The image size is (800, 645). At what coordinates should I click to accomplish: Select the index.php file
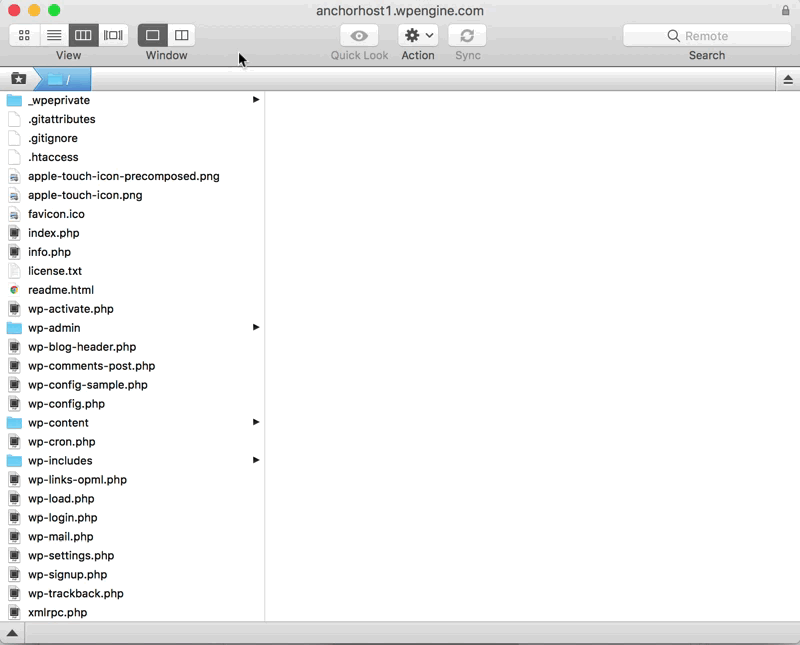coord(132,233)
